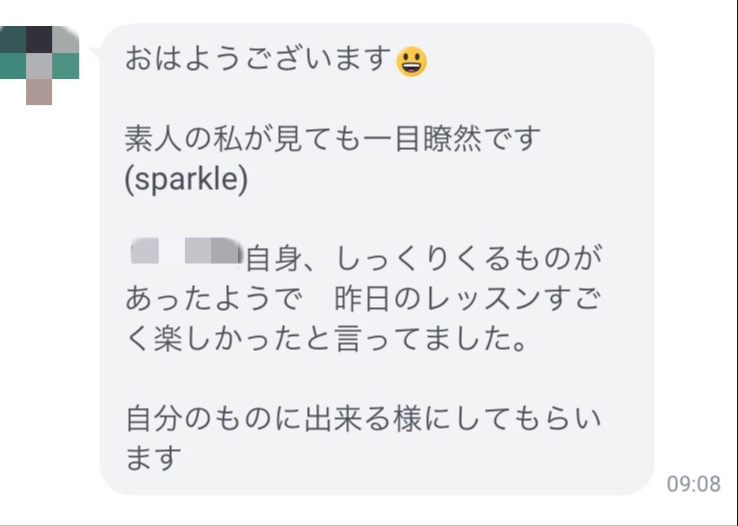Click the word 自身 after the blurred name

click(270, 258)
